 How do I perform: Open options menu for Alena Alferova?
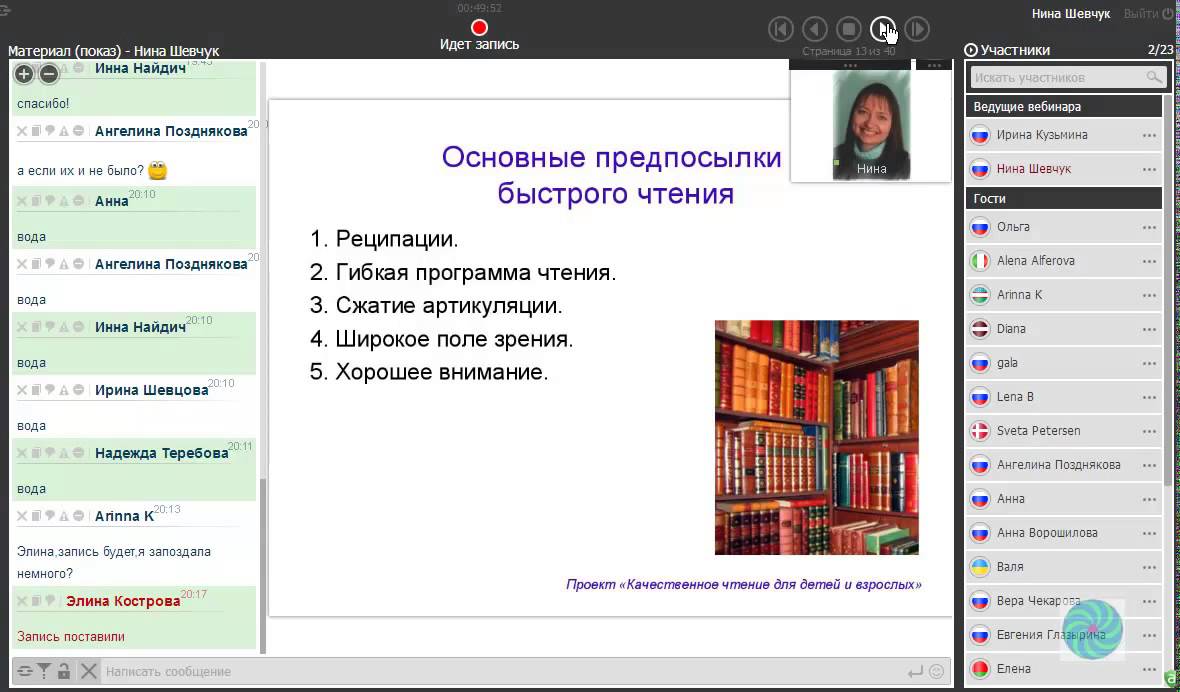(x=1149, y=261)
